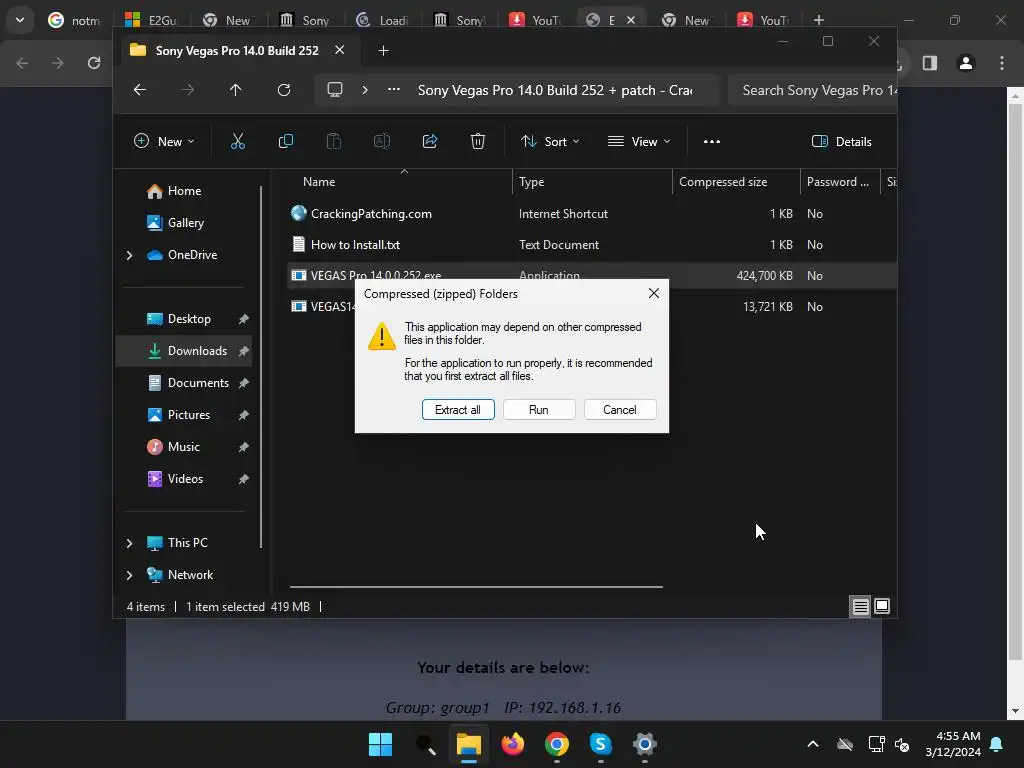Open the Windows Start menu
The width and height of the screenshot is (1024, 768).
380,744
